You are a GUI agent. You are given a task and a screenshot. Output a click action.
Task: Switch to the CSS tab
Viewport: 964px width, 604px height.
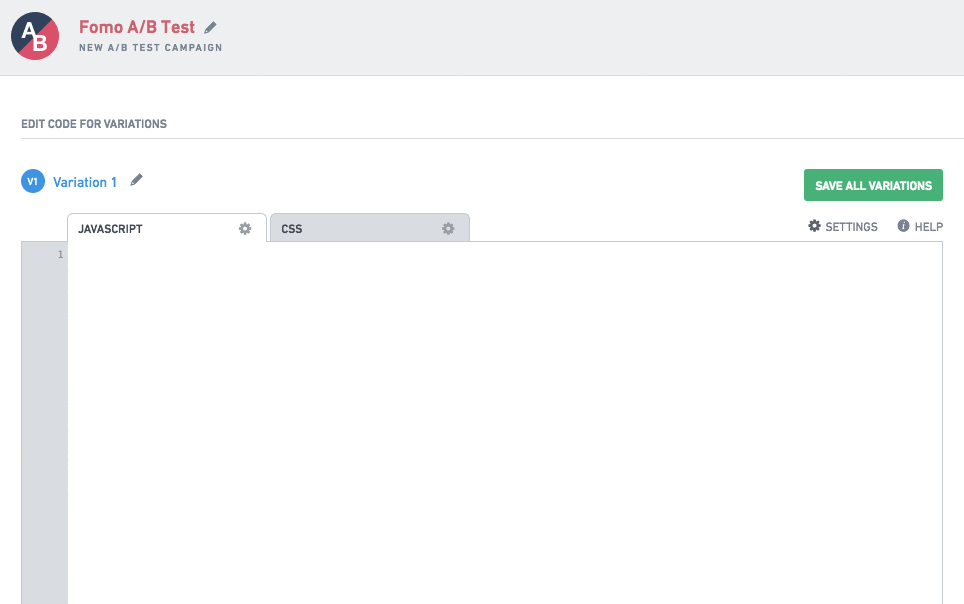(x=369, y=228)
